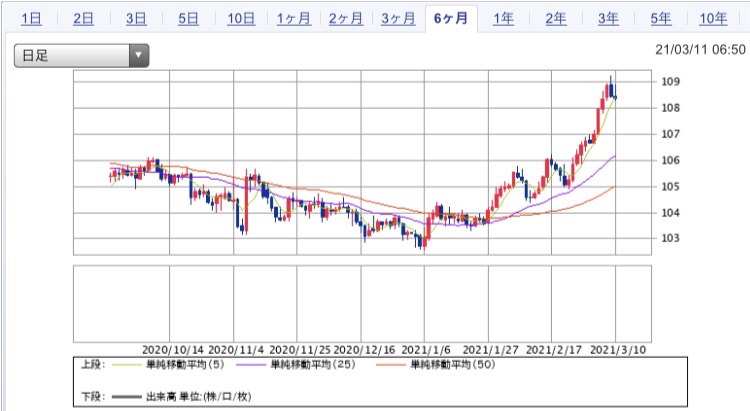
Task: Click the 104 price axis label
Action: pos(670,213)
